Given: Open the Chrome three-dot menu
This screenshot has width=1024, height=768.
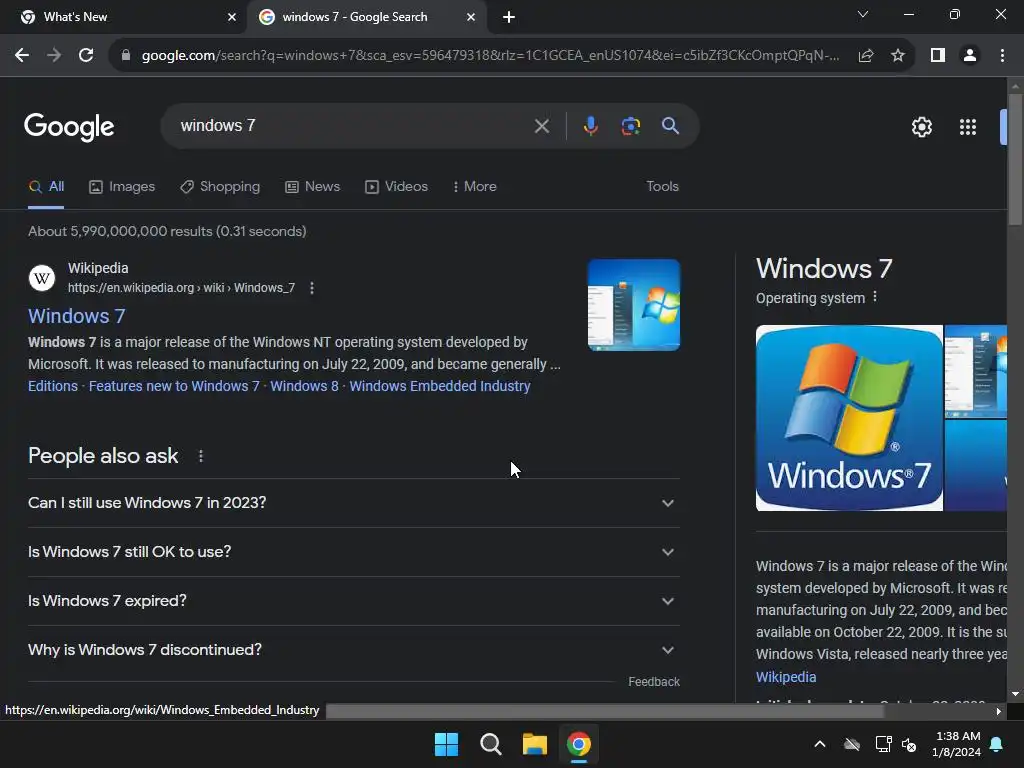Looking at the screenshot, I should 1002,56.
